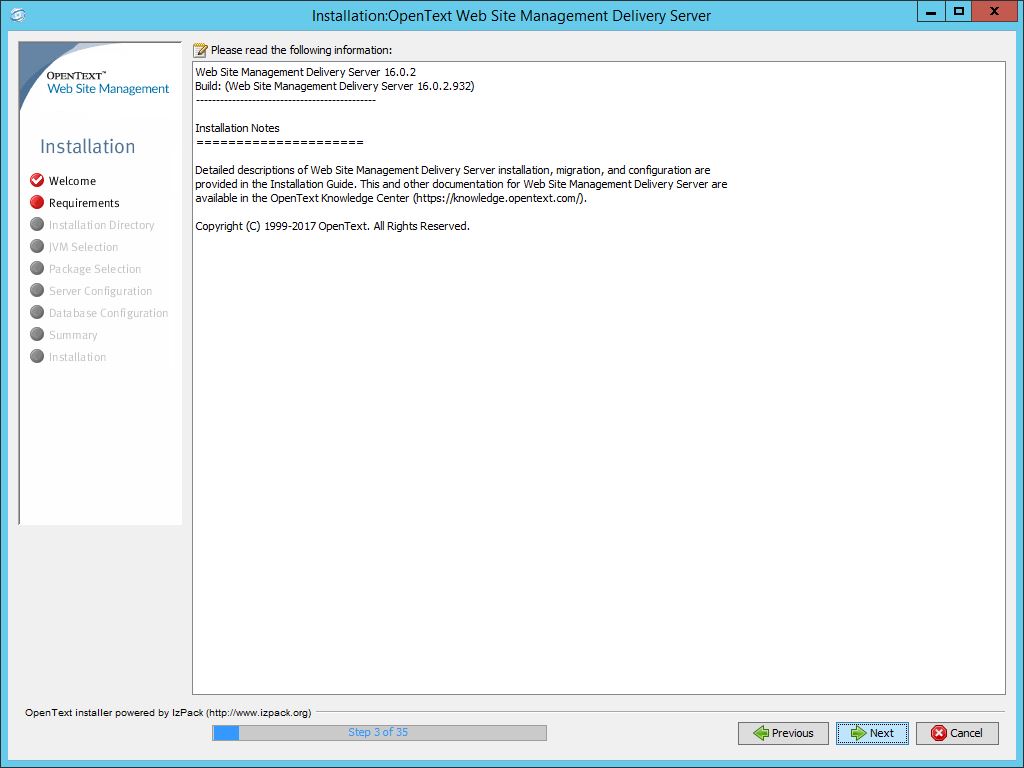Click the red Cancel X icon
1024x768 pixels.
tap(939, 733)
